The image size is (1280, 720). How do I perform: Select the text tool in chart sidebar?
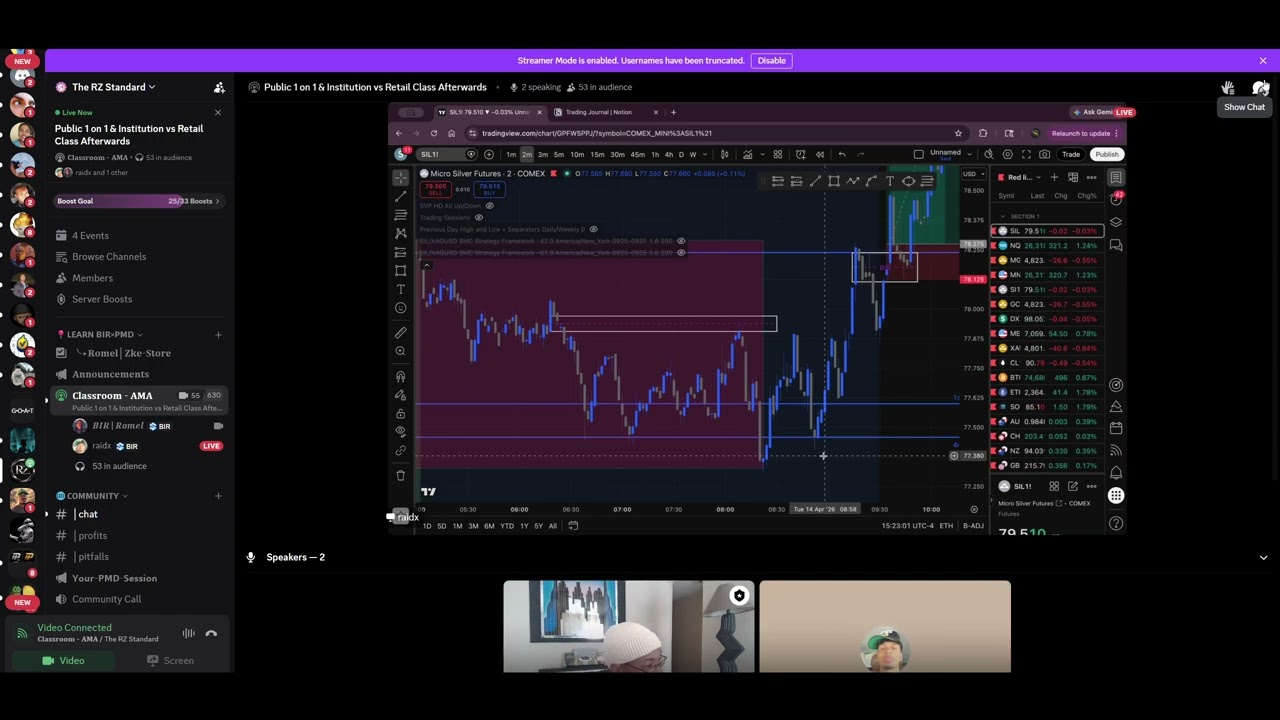coord(400,289)
